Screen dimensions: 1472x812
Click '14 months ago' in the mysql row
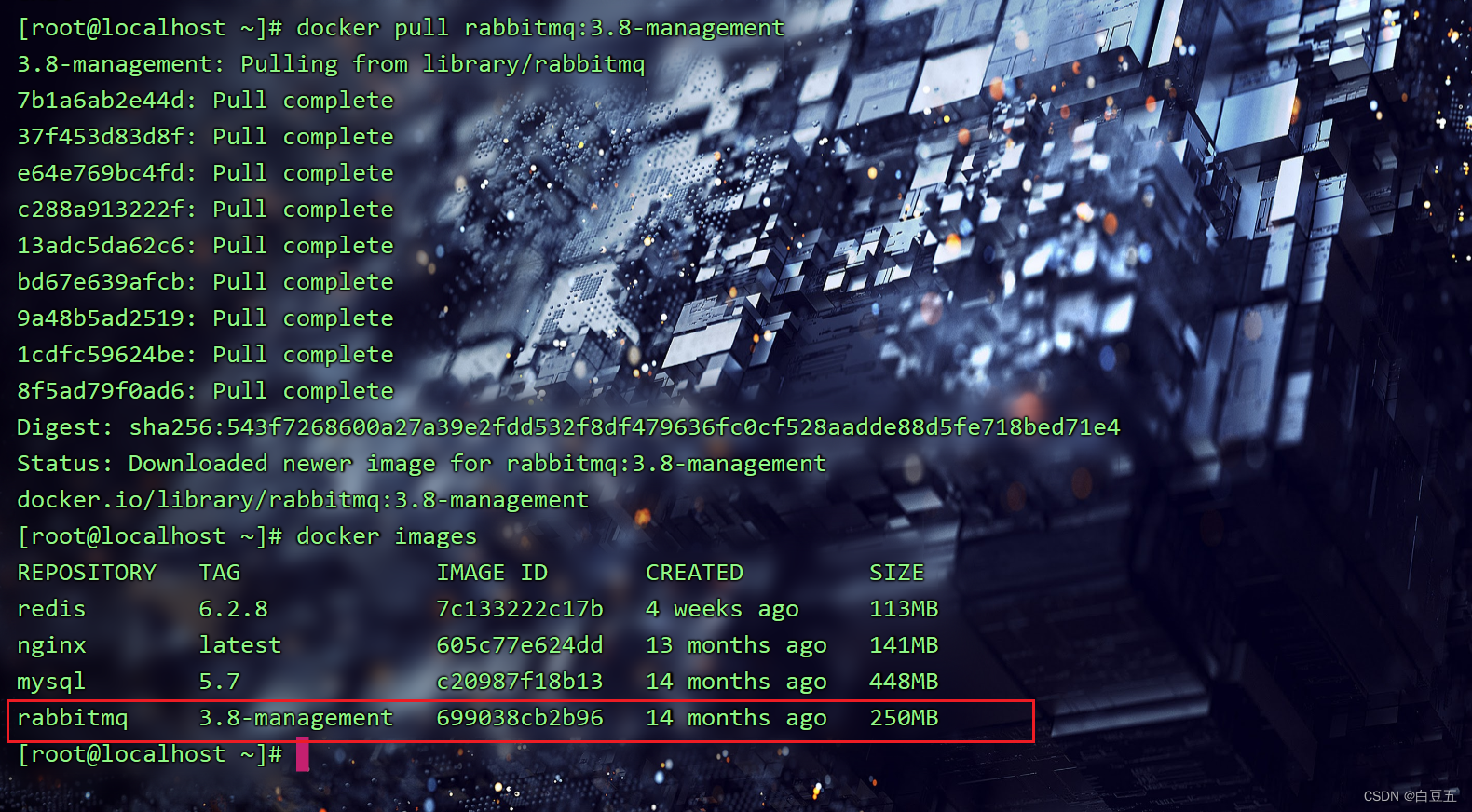click(x=736, y=682)
